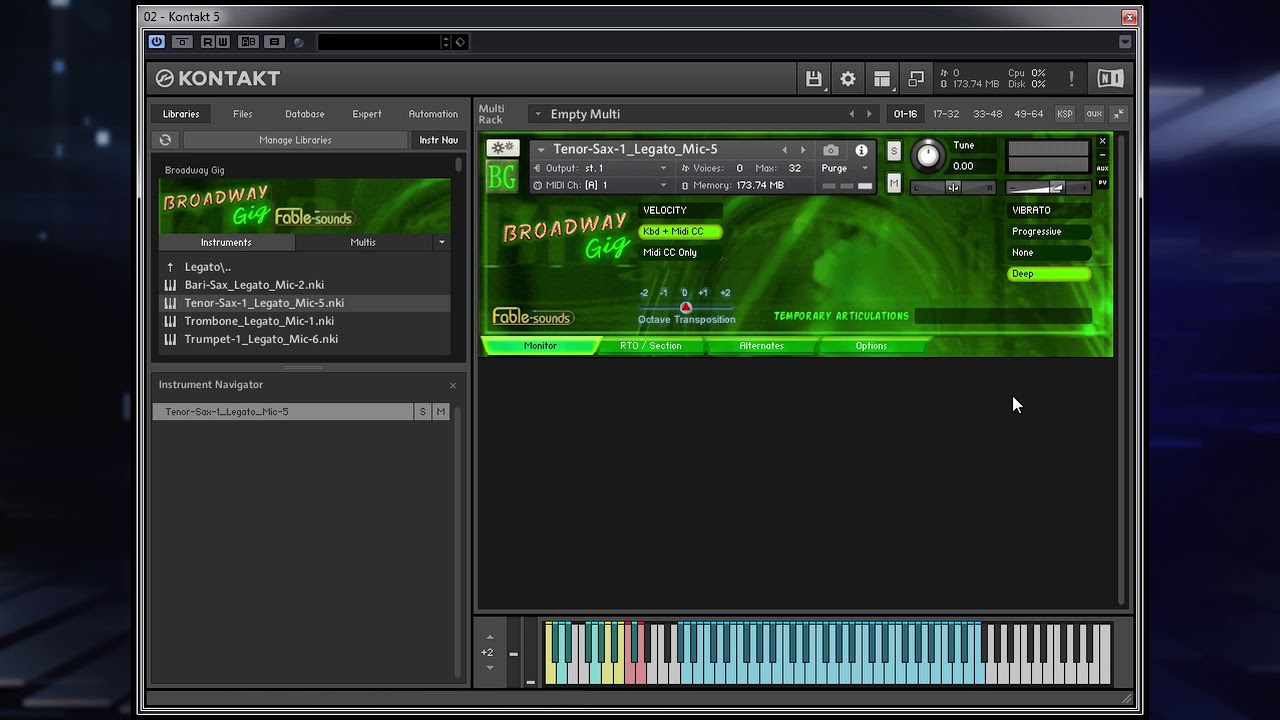
Task: Click the exclamation panic button
Action: pos(1071,79)
